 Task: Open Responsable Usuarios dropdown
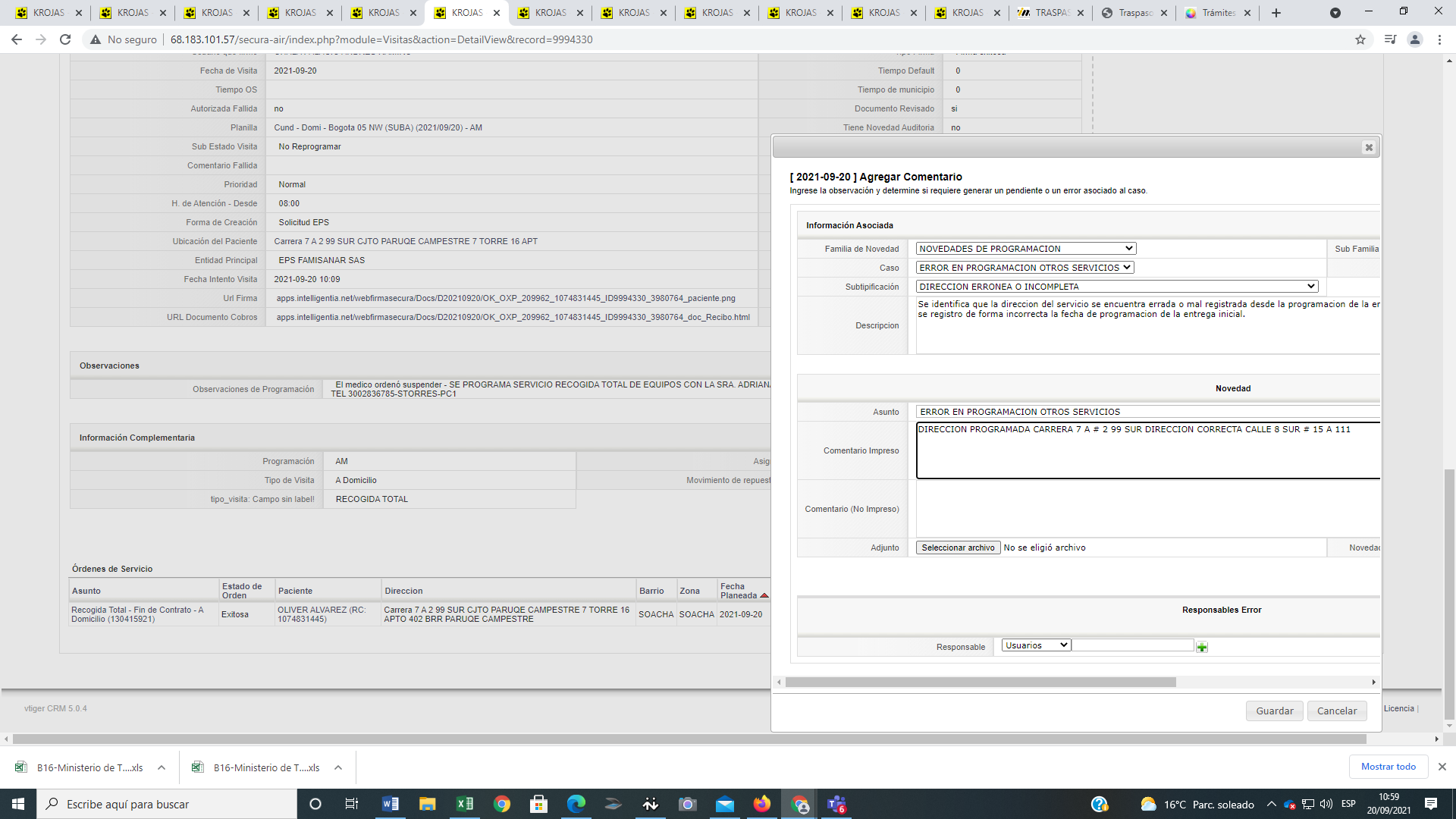[1036, 645]
